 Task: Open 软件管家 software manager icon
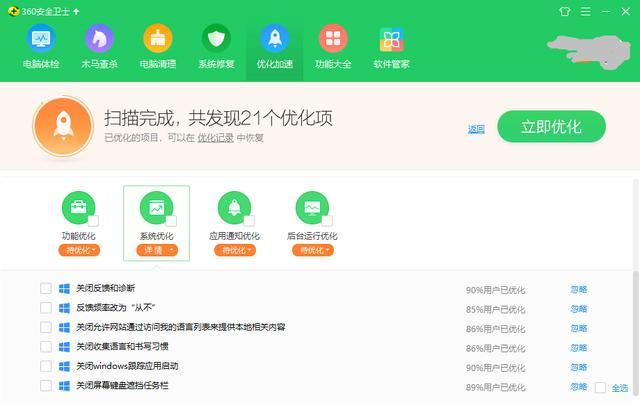tap(391, 39)
